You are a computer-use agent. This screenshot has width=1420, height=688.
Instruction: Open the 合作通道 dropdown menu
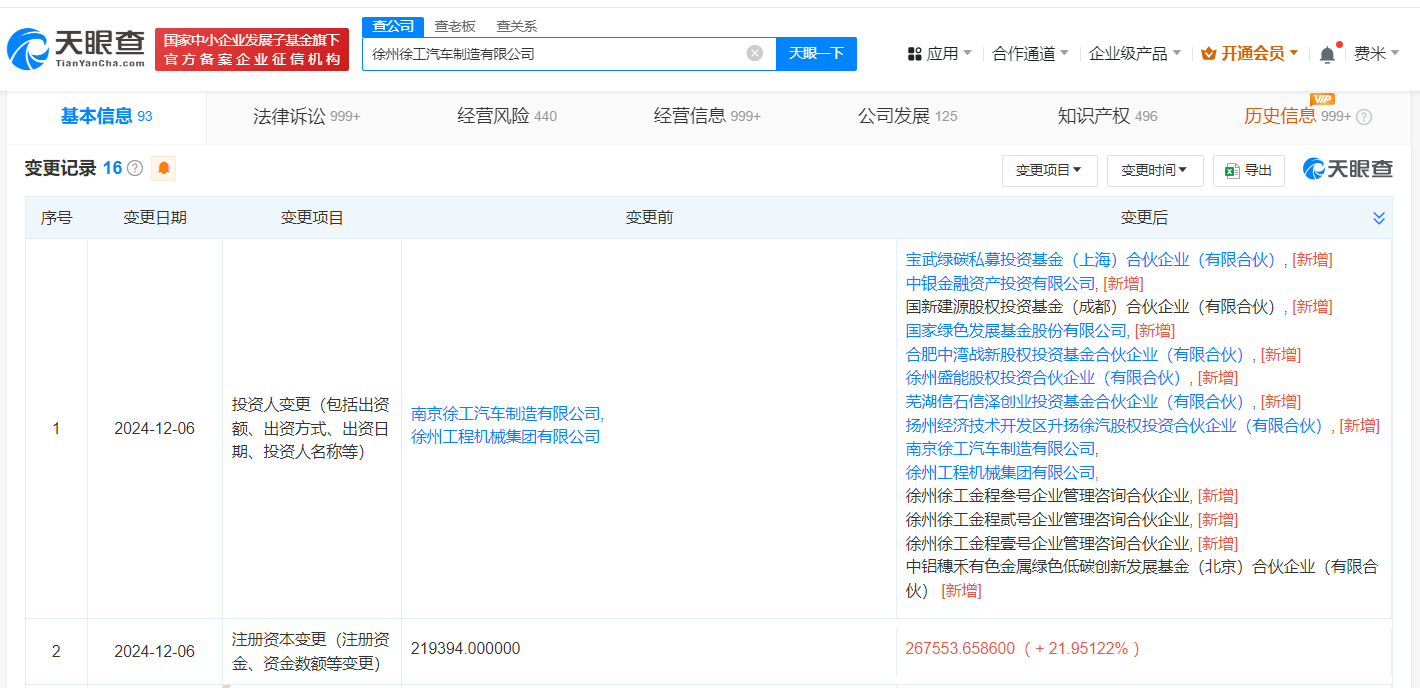coord(1030,54)
